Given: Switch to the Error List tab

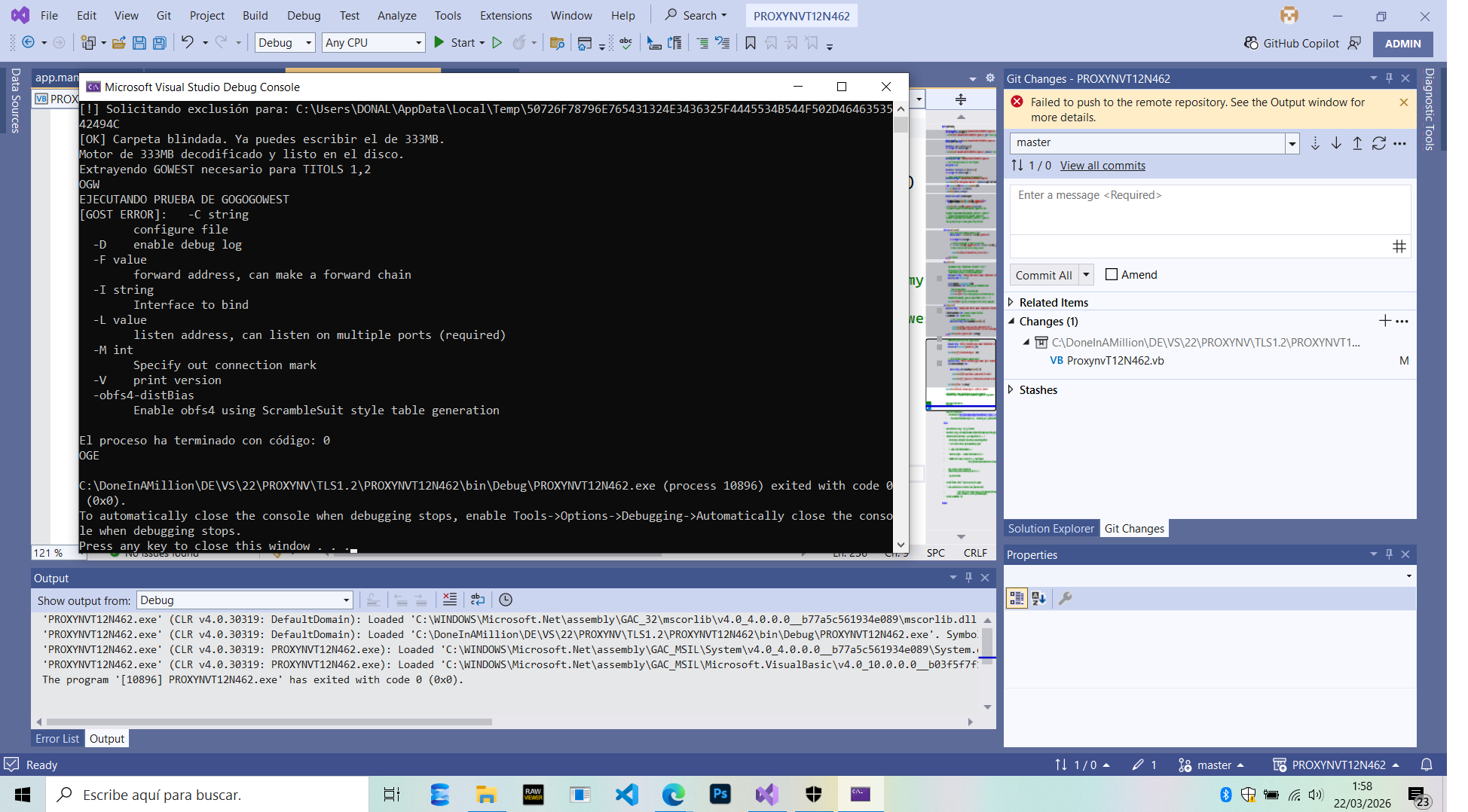Looking at the screenshot, I should [57, 738].
